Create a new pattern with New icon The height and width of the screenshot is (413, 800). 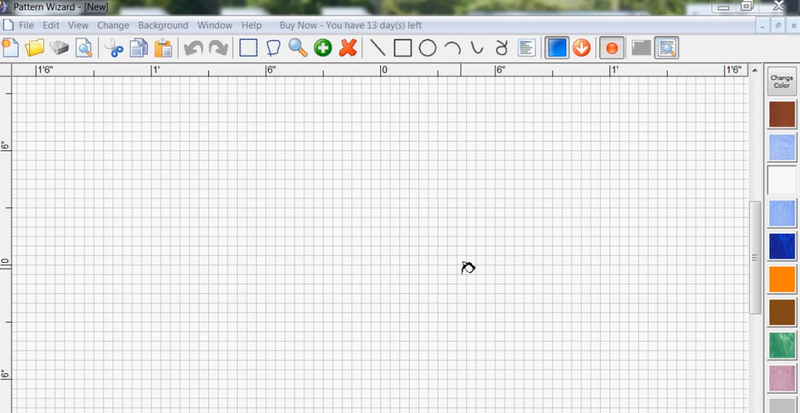tap(10, 48)
